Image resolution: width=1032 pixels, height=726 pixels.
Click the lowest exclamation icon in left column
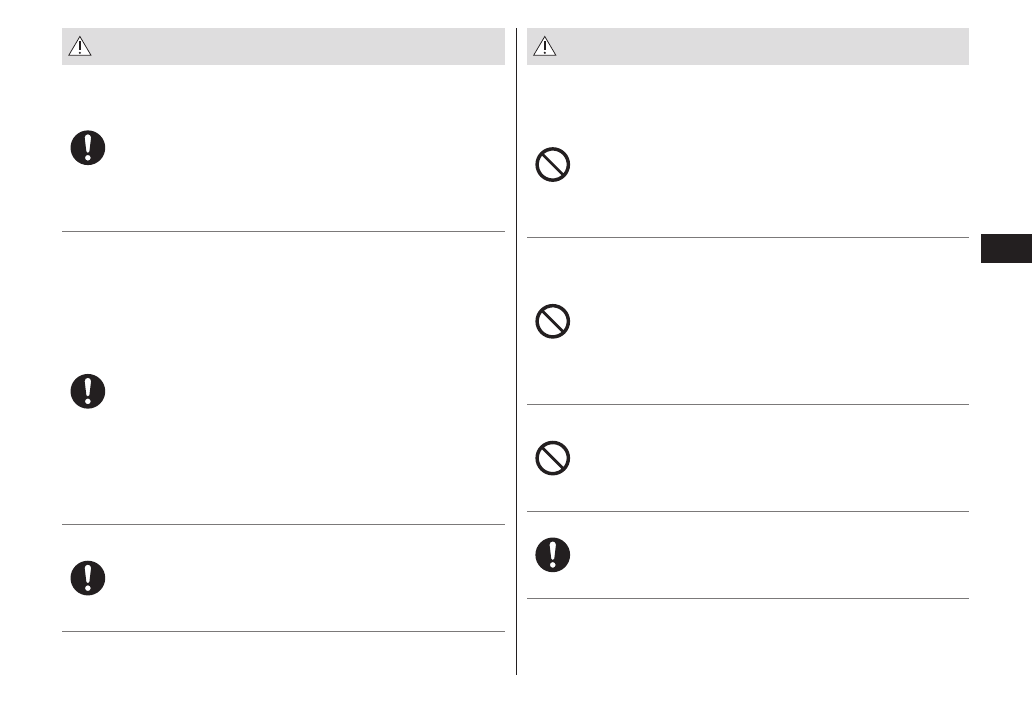[x=88, y=577]
